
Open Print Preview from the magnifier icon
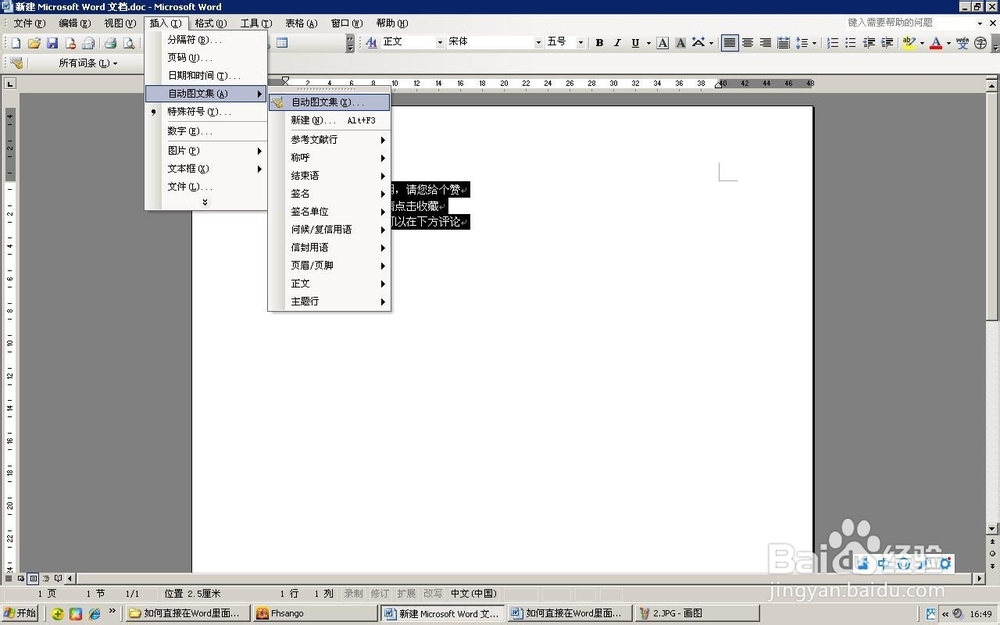128,43
